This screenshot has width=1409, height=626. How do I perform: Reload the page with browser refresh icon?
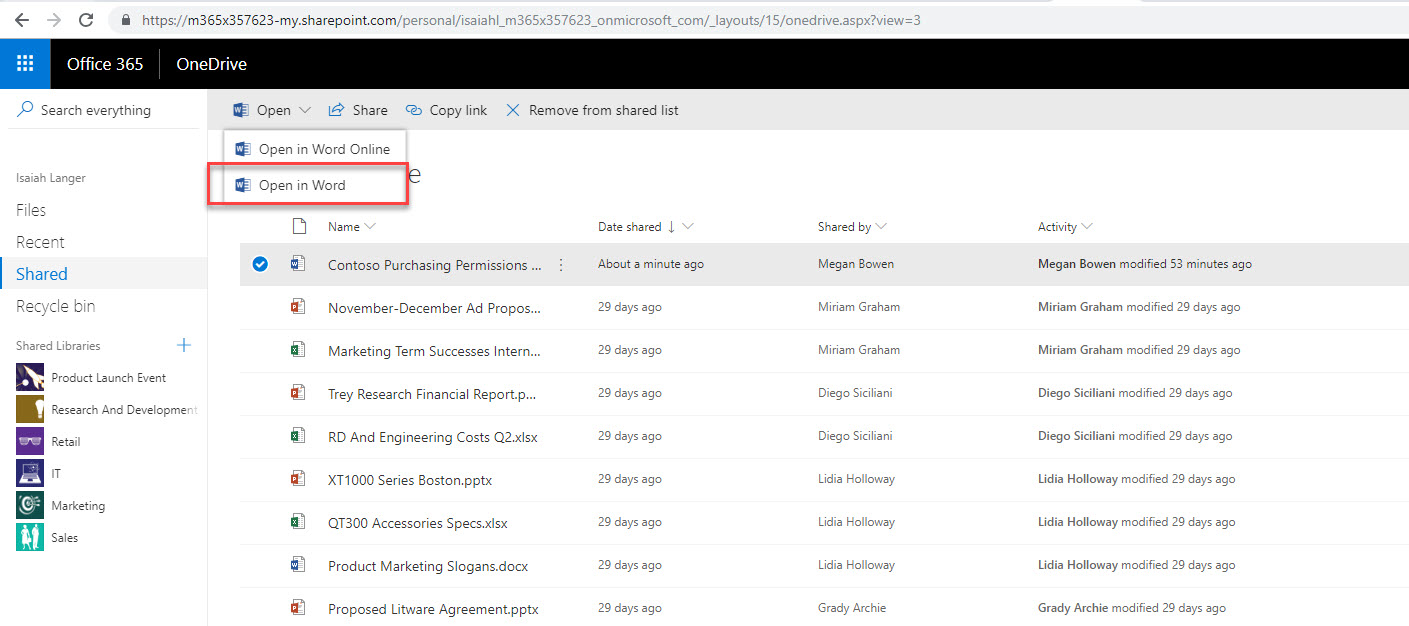point(86,19)
